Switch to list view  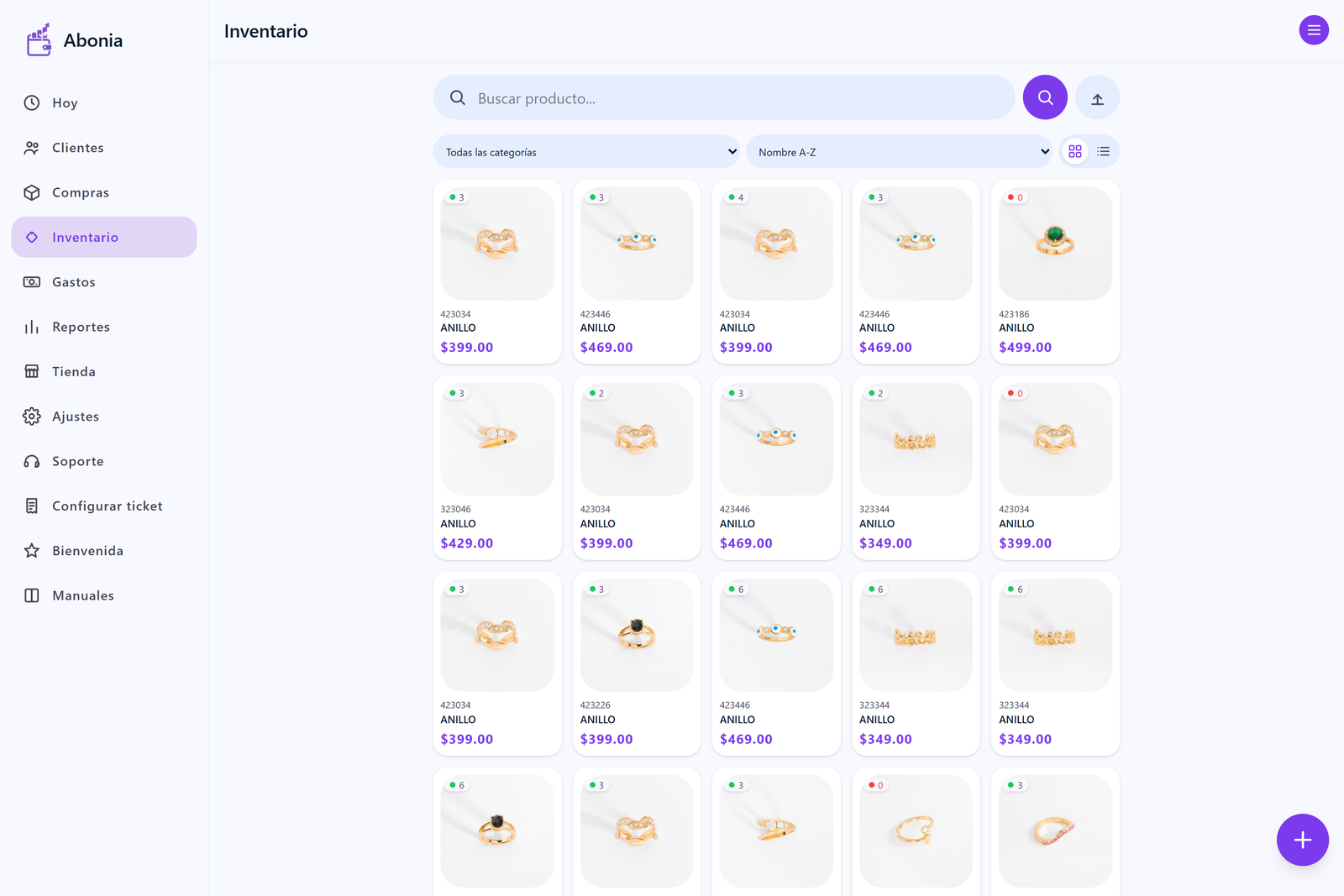click(1103, 152)
